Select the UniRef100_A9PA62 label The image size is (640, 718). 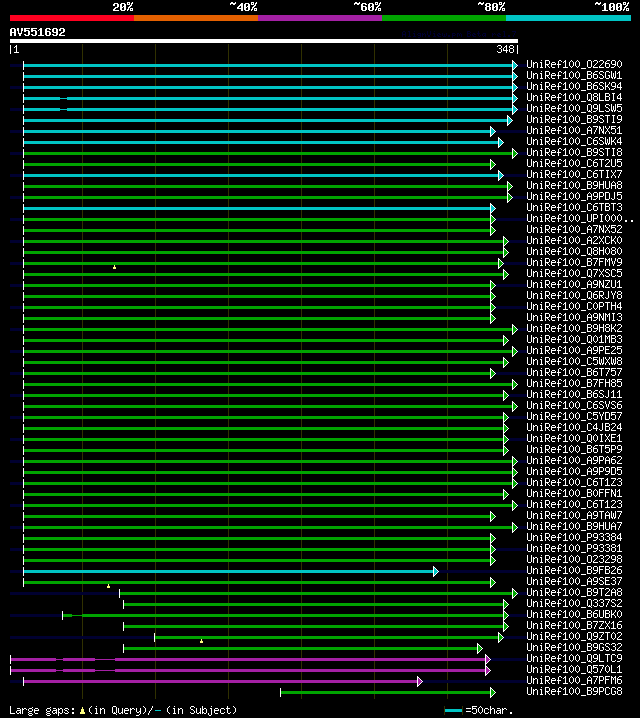pos(574,460)
